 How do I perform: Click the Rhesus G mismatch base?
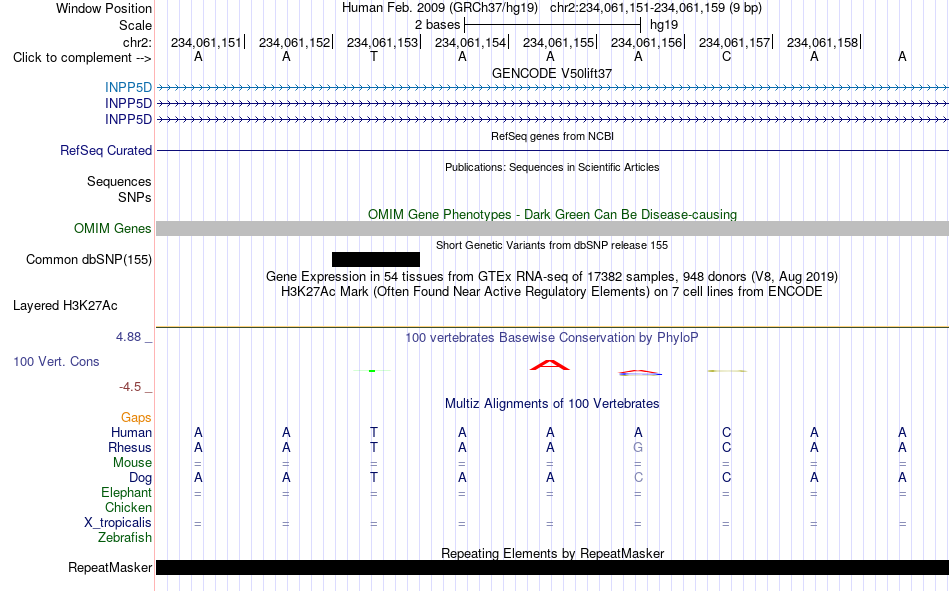(638, 447)
